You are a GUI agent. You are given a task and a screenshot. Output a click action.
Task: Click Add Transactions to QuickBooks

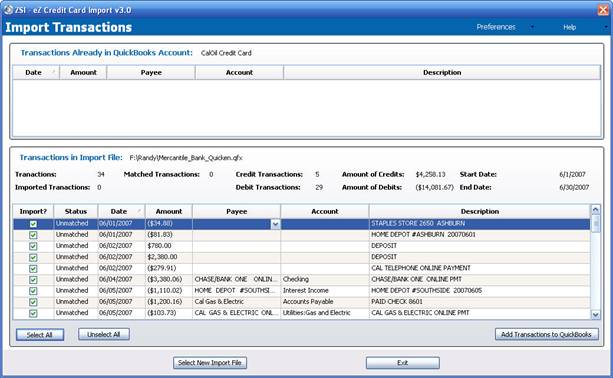[x=546, y=334]
